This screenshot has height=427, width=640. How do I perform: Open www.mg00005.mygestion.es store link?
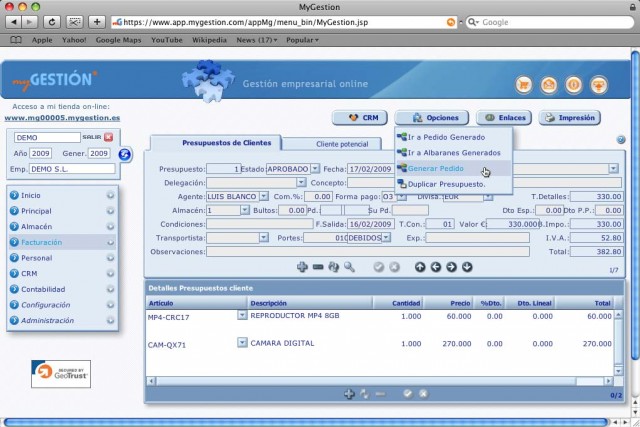tap(62, 118)
